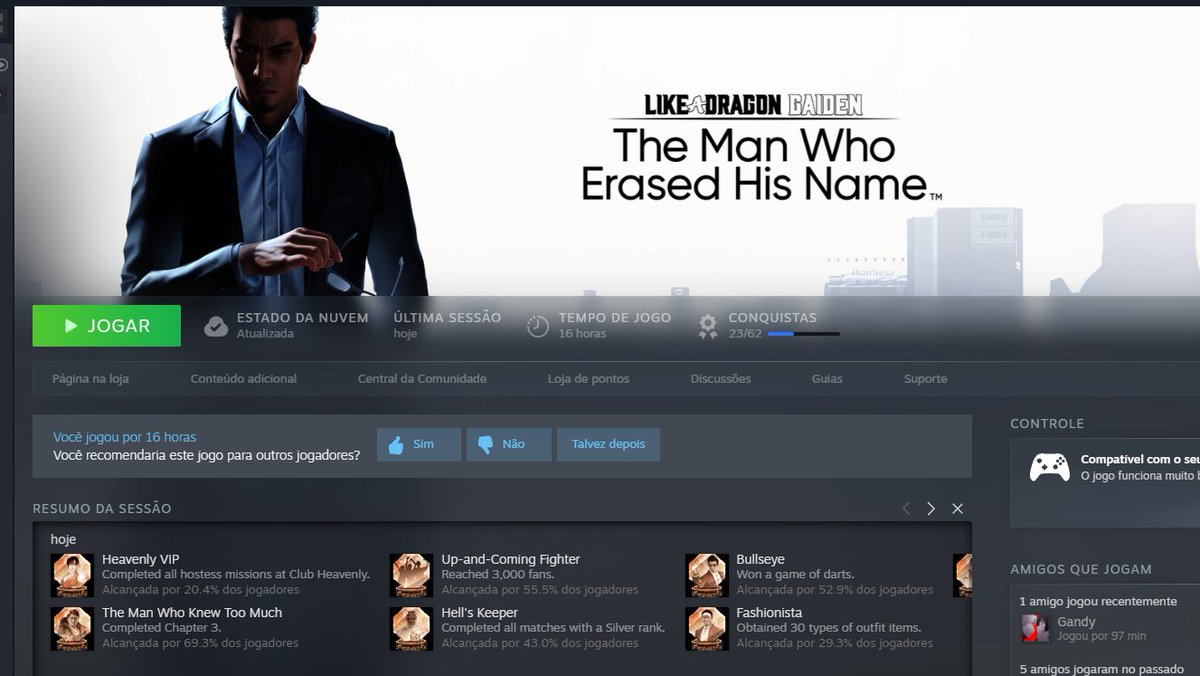Viewport: 1200px width, 676px height.
Task: Click friend name 'Gandy'
Action: (1076, 622)
